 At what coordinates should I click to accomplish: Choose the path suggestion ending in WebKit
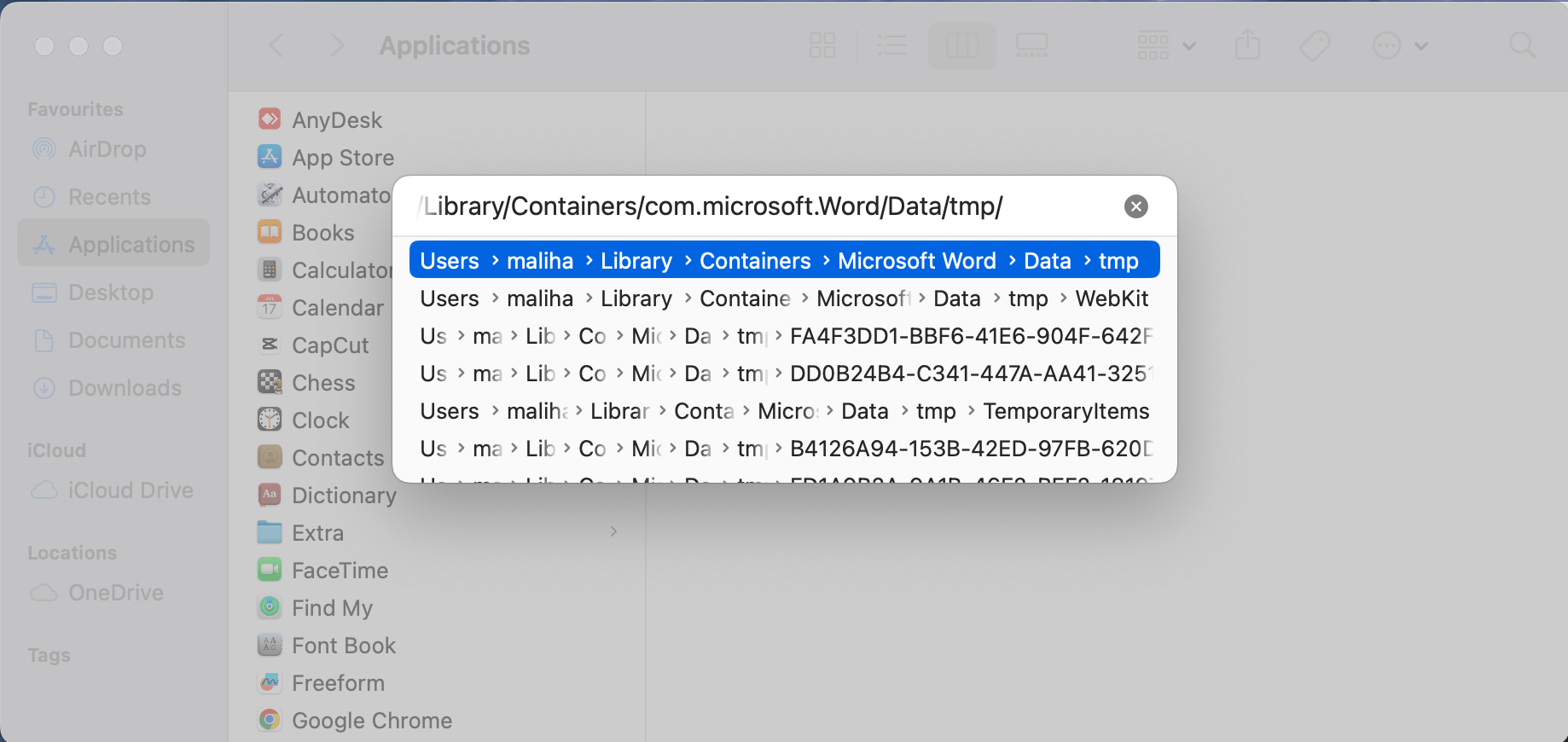[x=784, y=299]
